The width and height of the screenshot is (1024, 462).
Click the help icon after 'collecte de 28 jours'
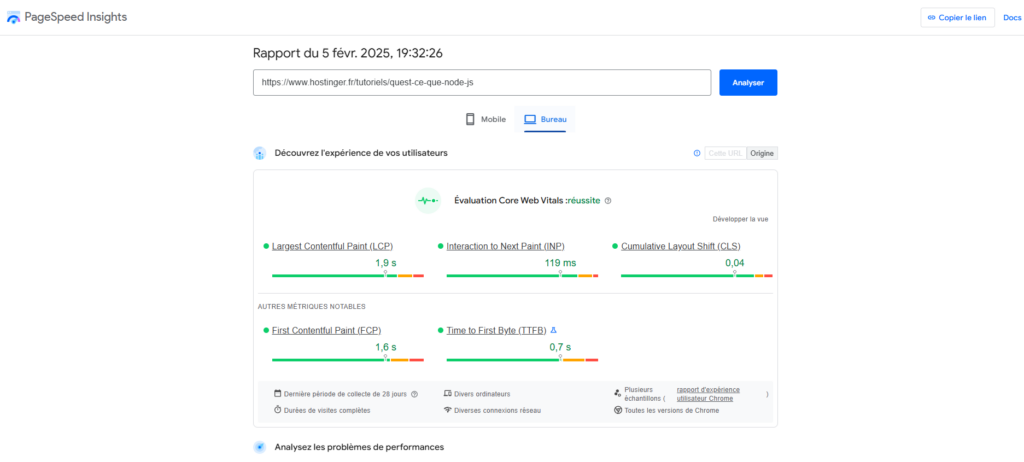(x=414, y=394)
